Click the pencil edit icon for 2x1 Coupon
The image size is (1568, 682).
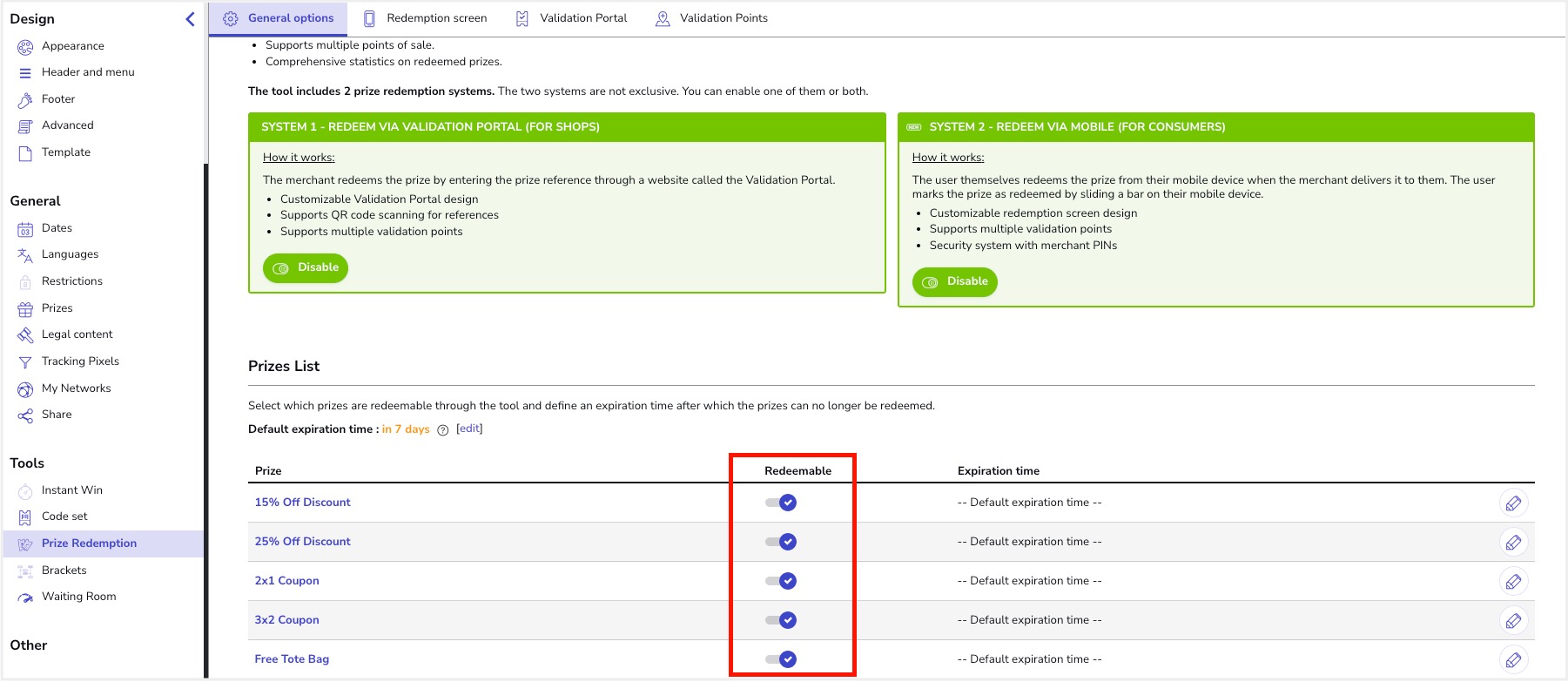pos(1513,582)
